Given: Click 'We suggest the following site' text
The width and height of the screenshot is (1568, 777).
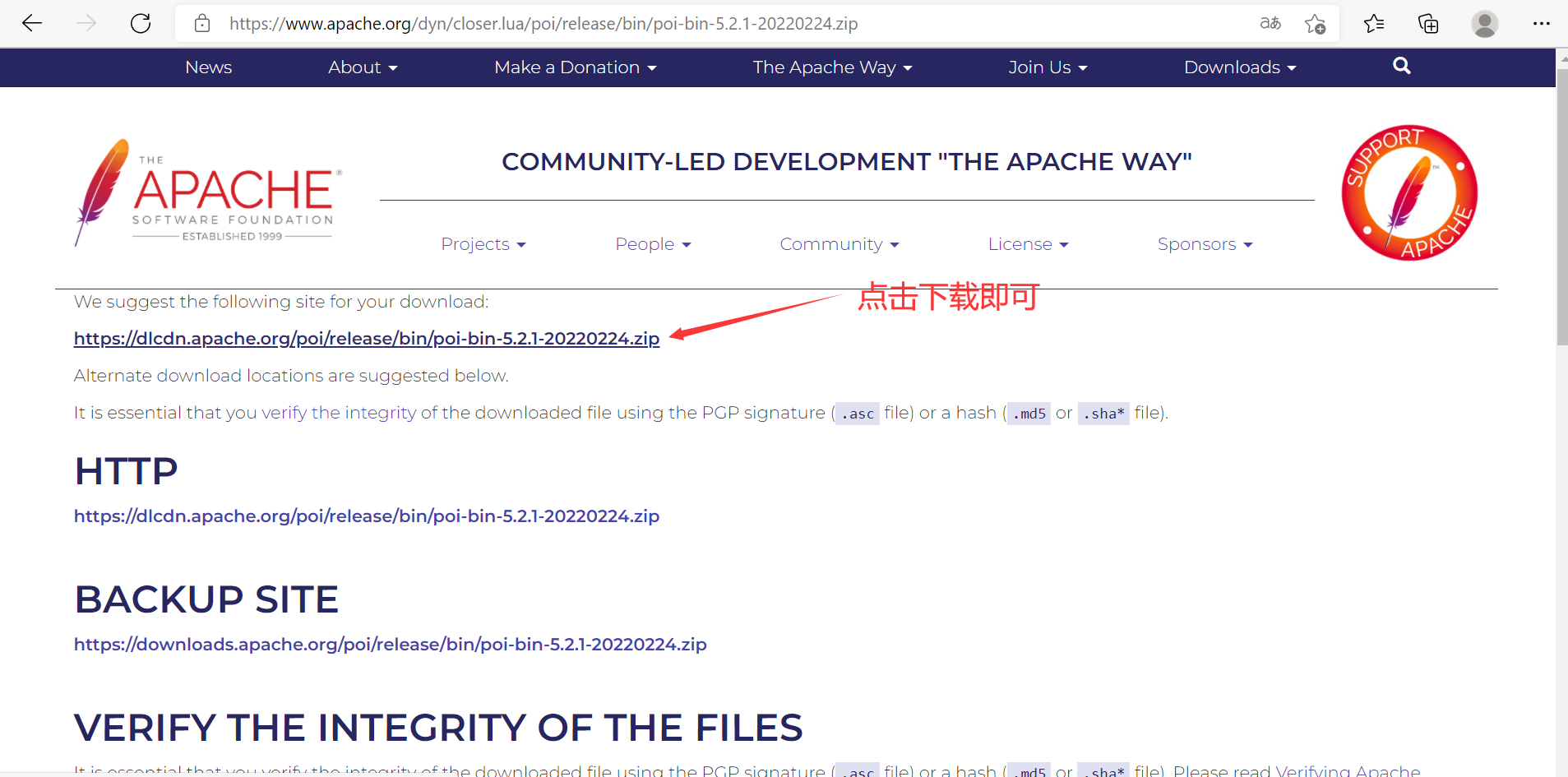Looking at the screenshot, I should point(281,302).
